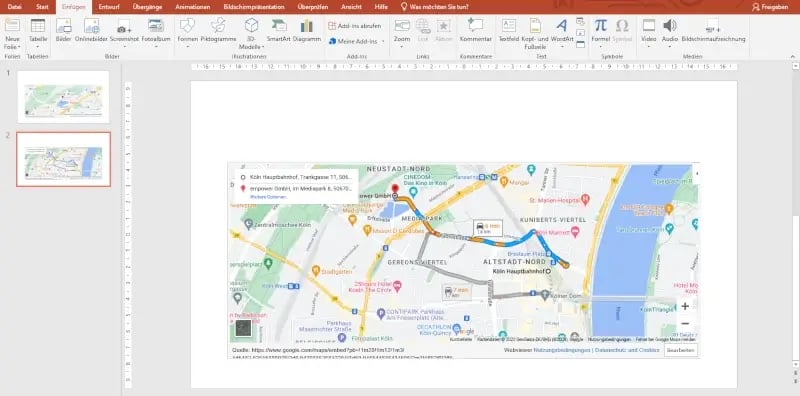
Task: Open the Fotoalbum menu
Action: [156, 32]
